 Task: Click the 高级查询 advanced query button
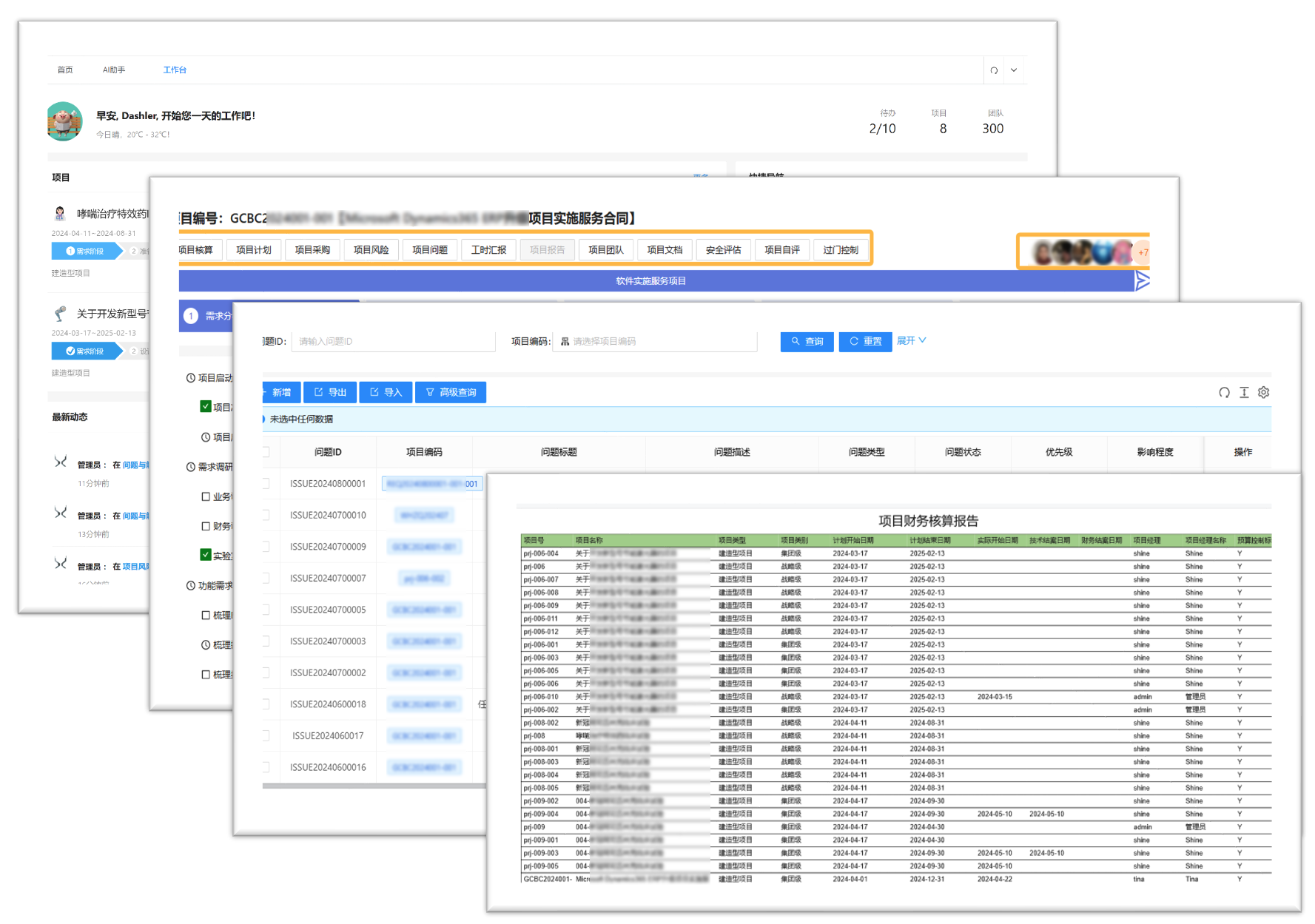coord(451,392)
